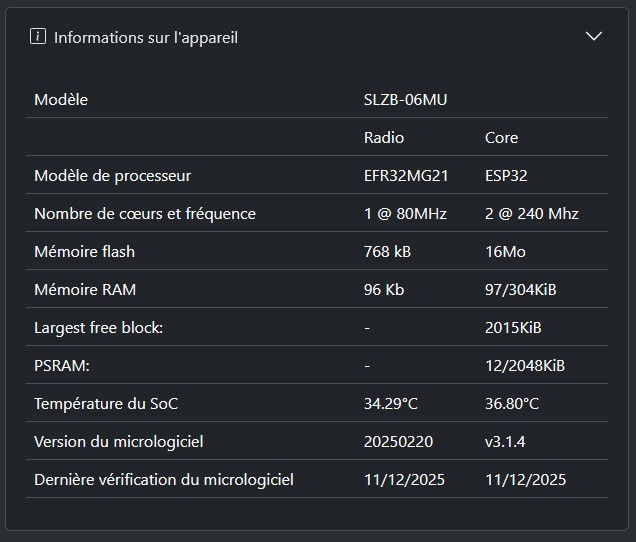This screenshot has width=636, height=542.
Task: Select the "2 @ 240 Mhz" core frequency
Action: 532,214
